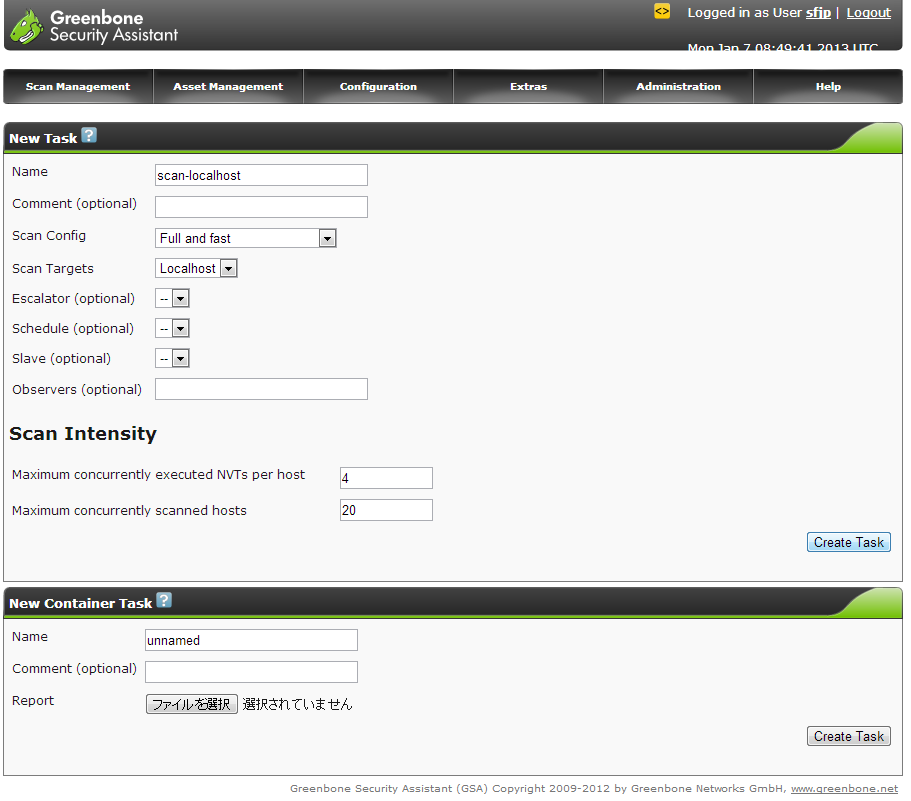This screenshot has width=911, height=801.
Task: Click the yellow auto-refresh icon near login
Action: pyautogui.click(x=662, y=12)
